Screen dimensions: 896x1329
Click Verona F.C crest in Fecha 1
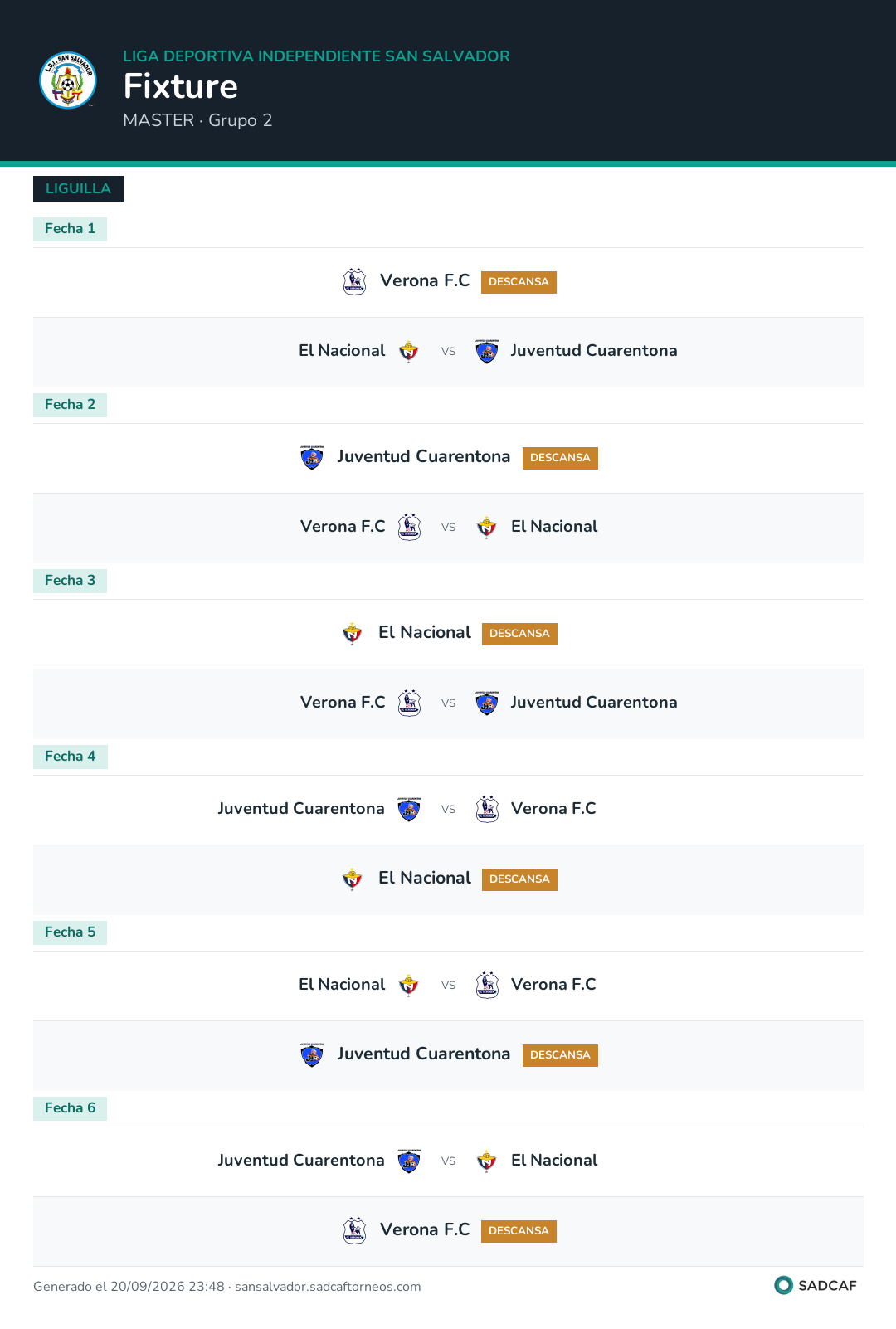point(354,281)
